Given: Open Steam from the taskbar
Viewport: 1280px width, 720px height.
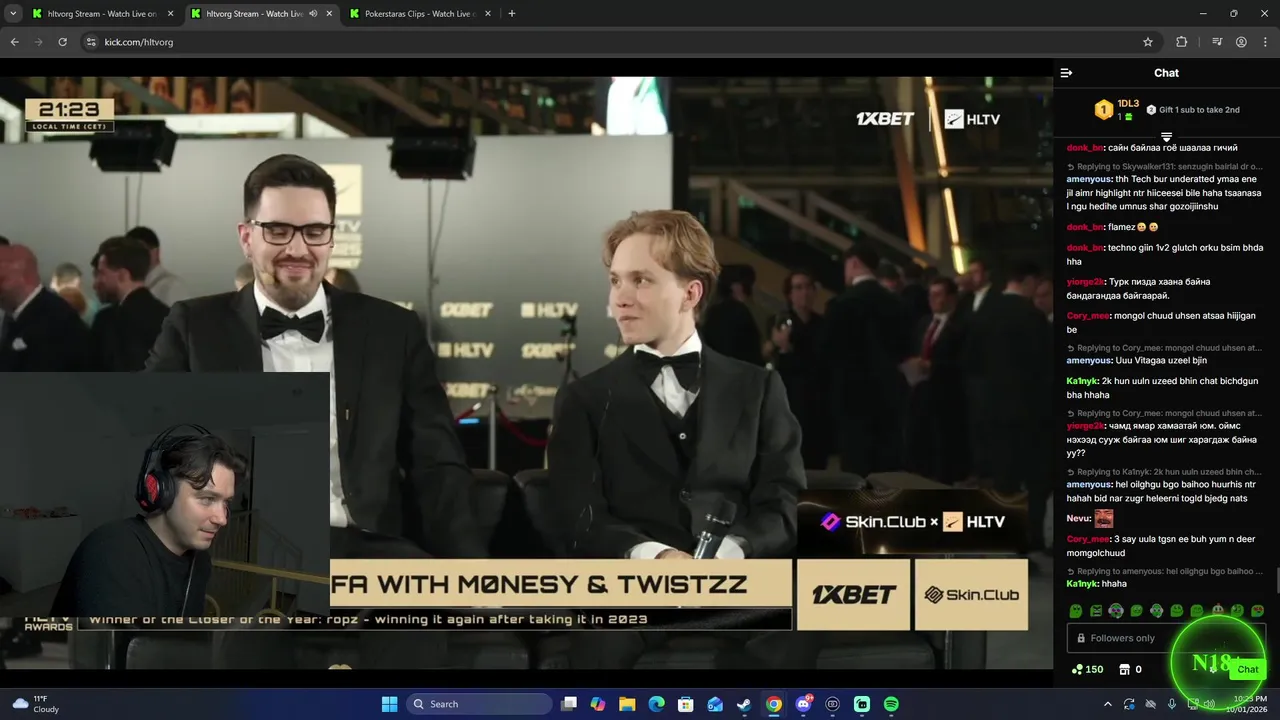Looking at the screenshot, I should pos(744,704).
